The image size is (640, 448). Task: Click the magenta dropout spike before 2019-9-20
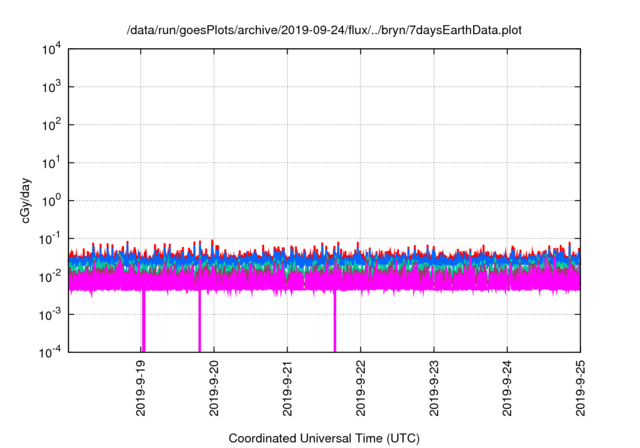pyautogui.click(x=200, y=321)
